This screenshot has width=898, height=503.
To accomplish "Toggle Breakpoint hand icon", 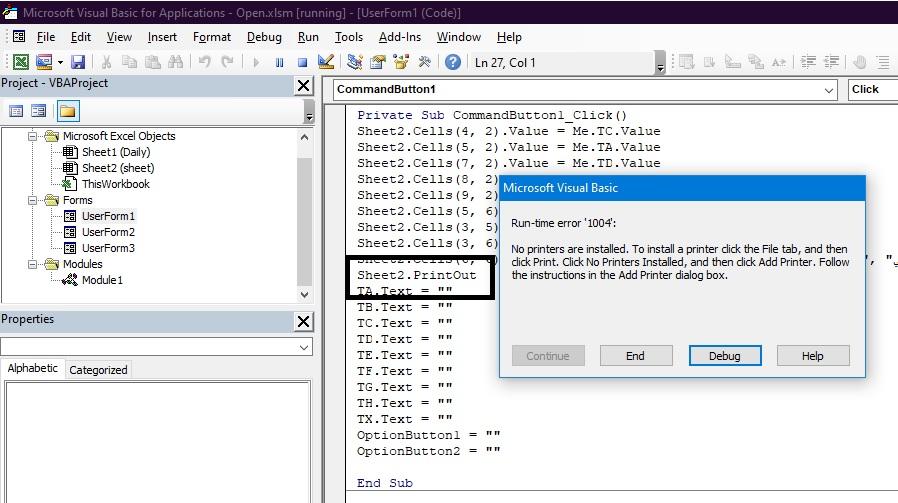I will (859, 62).
